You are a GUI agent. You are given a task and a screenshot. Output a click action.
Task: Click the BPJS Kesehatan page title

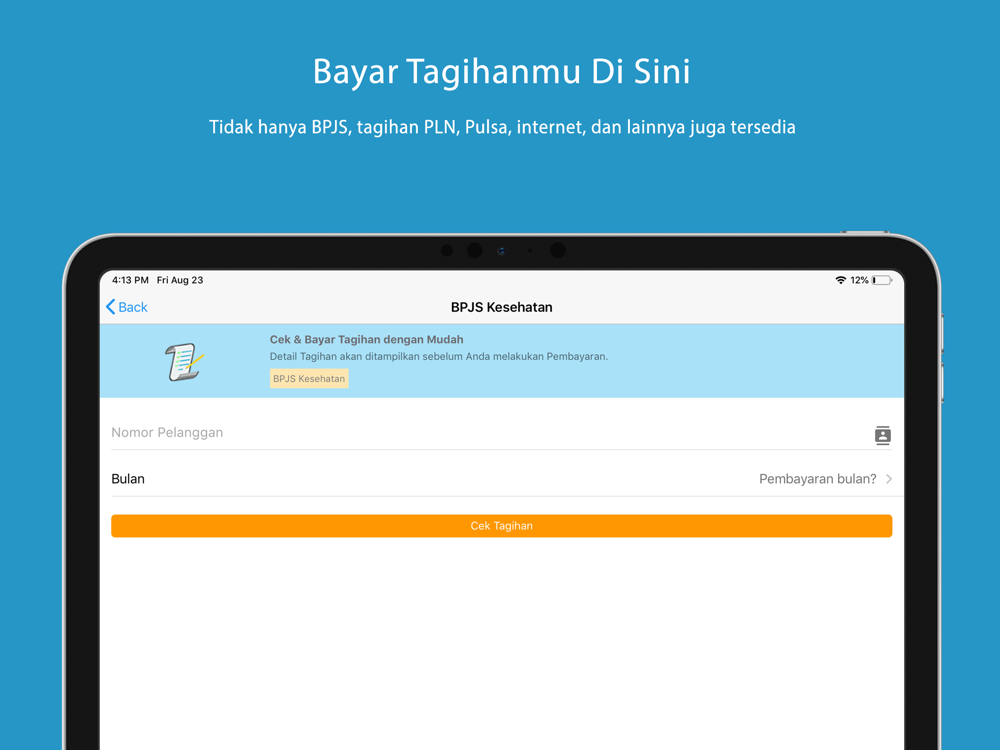pyautogui.click(x=501, y=307)
